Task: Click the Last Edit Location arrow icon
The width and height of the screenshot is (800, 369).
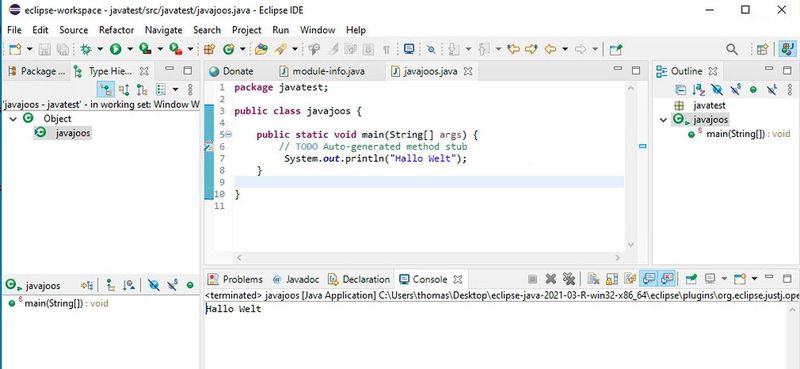Action: [514, 49]
